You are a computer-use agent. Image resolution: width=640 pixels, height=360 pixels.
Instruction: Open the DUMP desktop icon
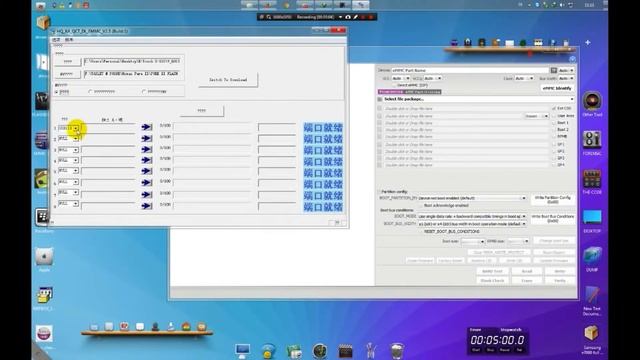coord(592,256)
